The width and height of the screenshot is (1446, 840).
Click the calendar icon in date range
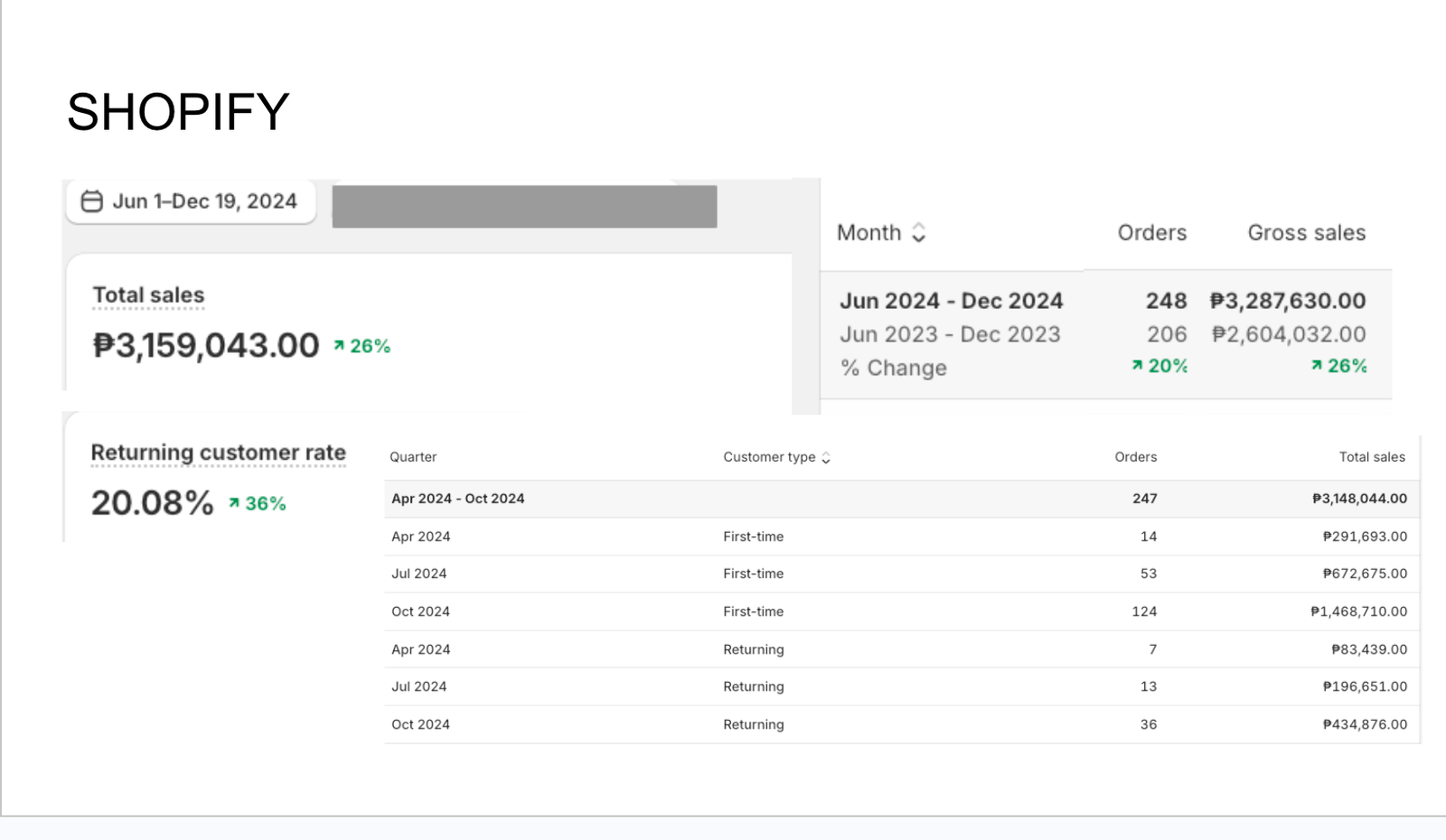point(92,201)
